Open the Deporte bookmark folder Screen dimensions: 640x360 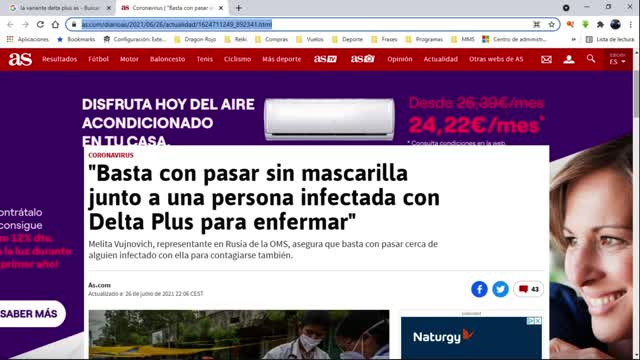347,39
